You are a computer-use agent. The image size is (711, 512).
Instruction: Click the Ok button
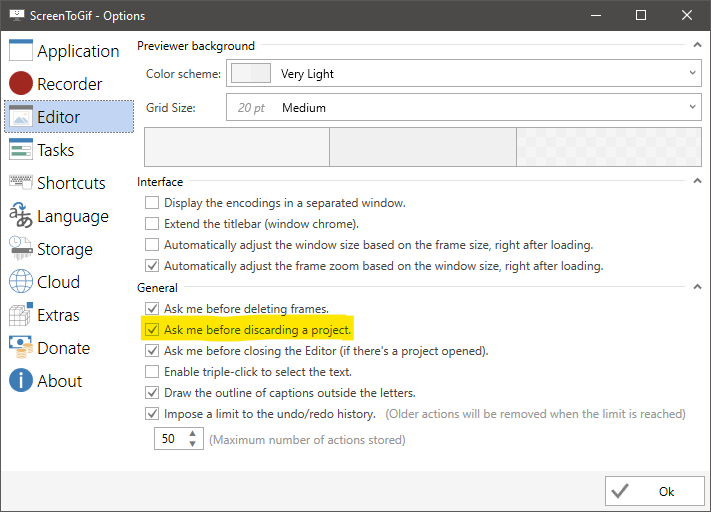coord(654,491)
